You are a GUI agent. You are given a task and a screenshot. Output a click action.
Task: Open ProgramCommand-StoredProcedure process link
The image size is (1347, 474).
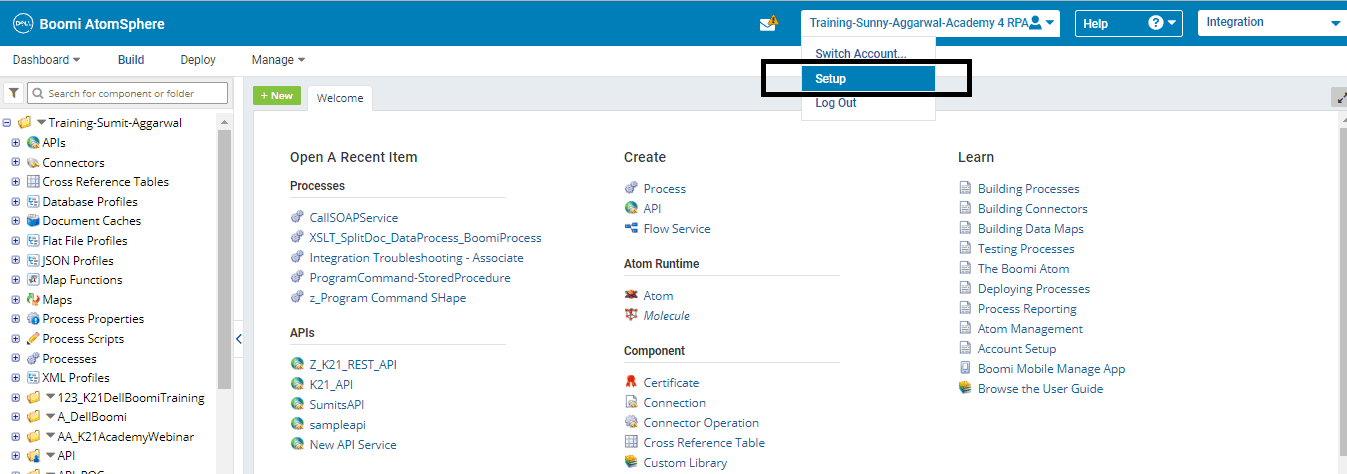point(410,277)
